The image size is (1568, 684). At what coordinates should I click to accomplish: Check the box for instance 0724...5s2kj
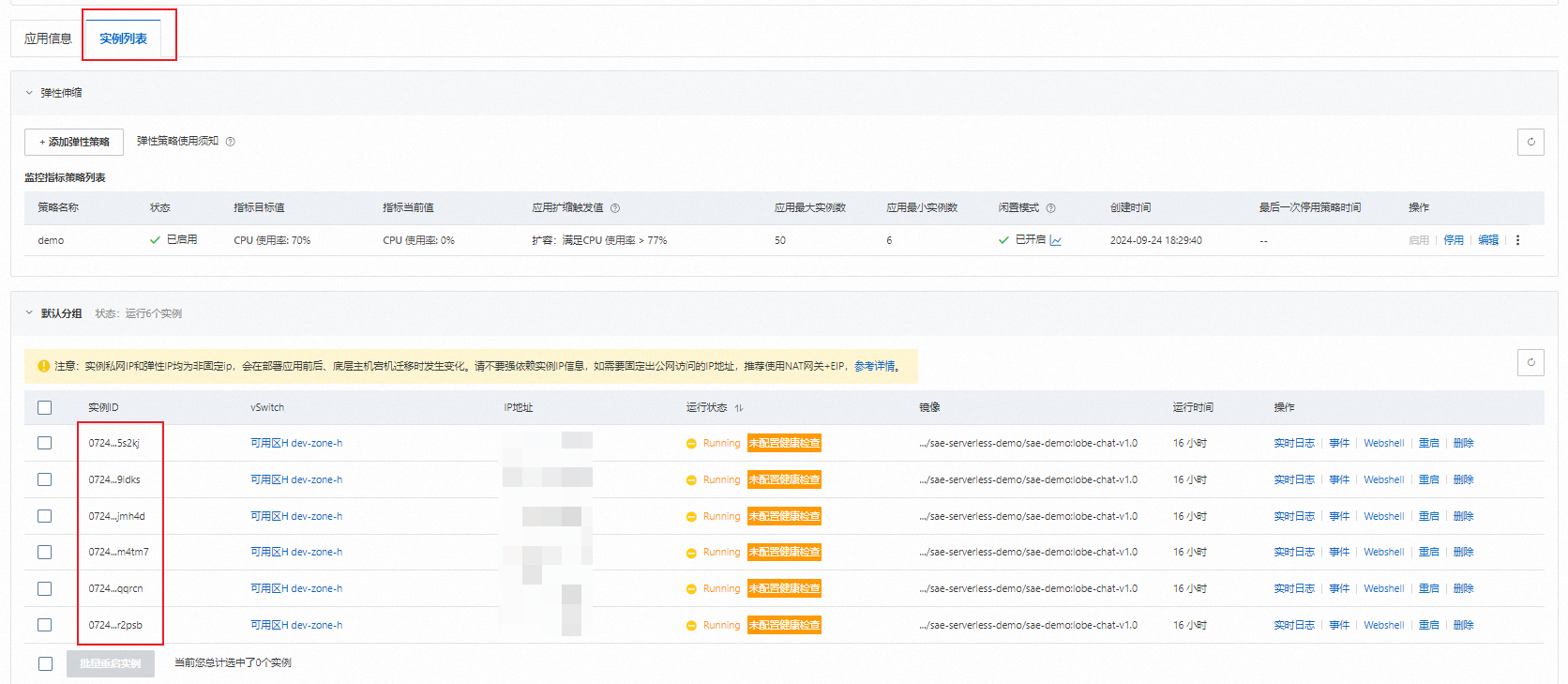[45, 443]
